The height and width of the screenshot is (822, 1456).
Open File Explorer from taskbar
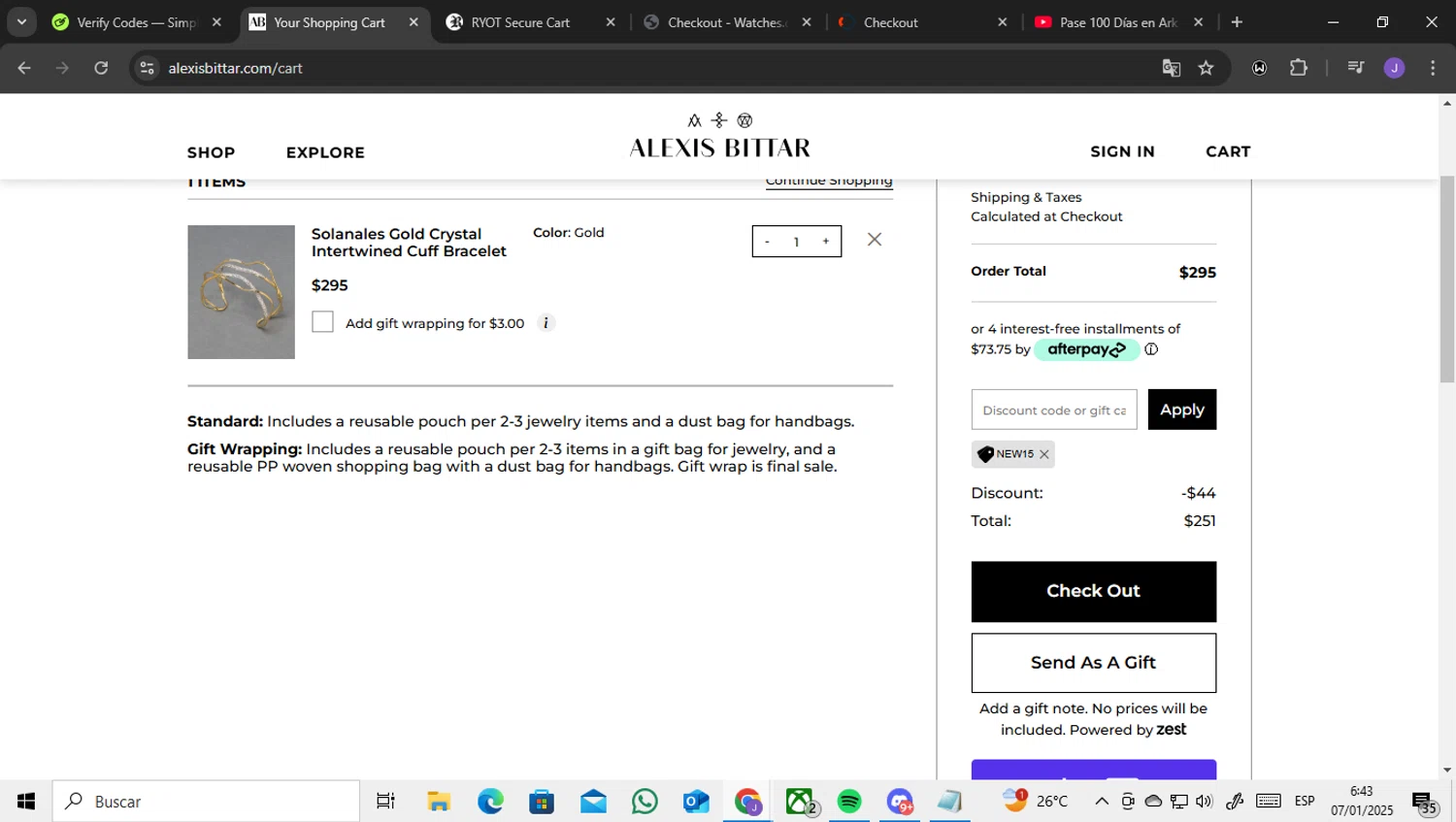coord(439,802)
